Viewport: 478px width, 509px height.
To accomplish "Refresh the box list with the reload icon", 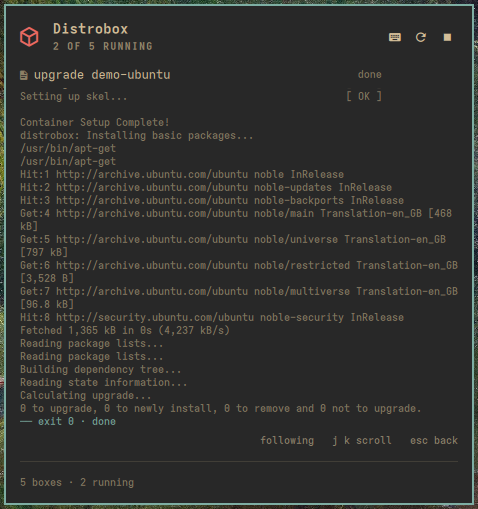I will tap(421, 37).
